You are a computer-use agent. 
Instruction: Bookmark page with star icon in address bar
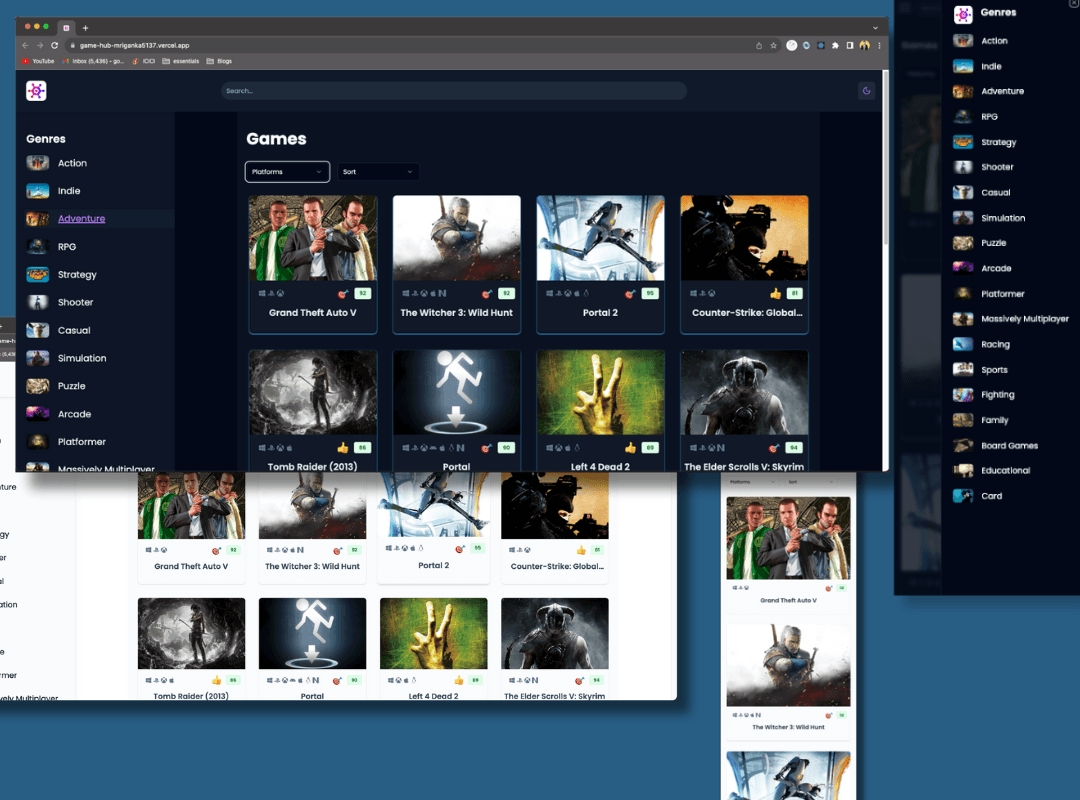click(773, 45)
